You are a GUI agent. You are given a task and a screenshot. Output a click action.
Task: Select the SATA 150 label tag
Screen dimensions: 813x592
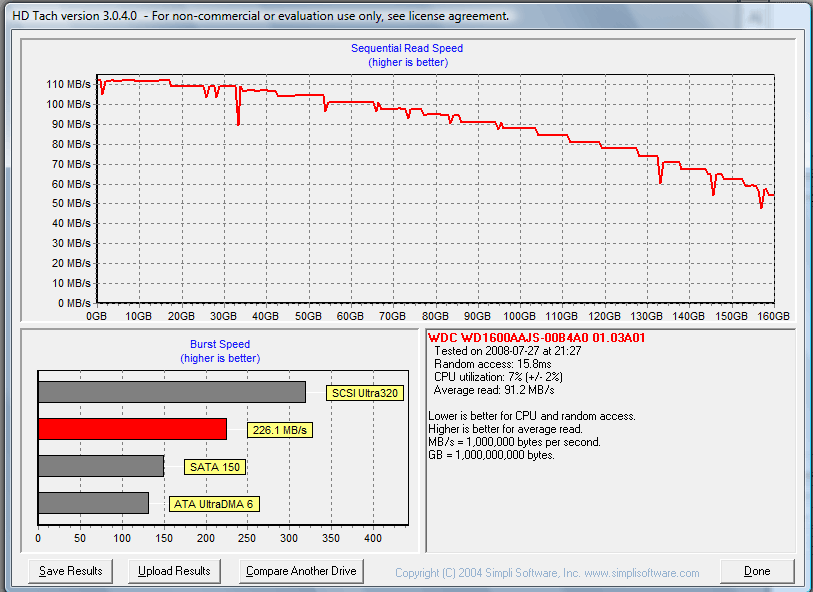214,466
